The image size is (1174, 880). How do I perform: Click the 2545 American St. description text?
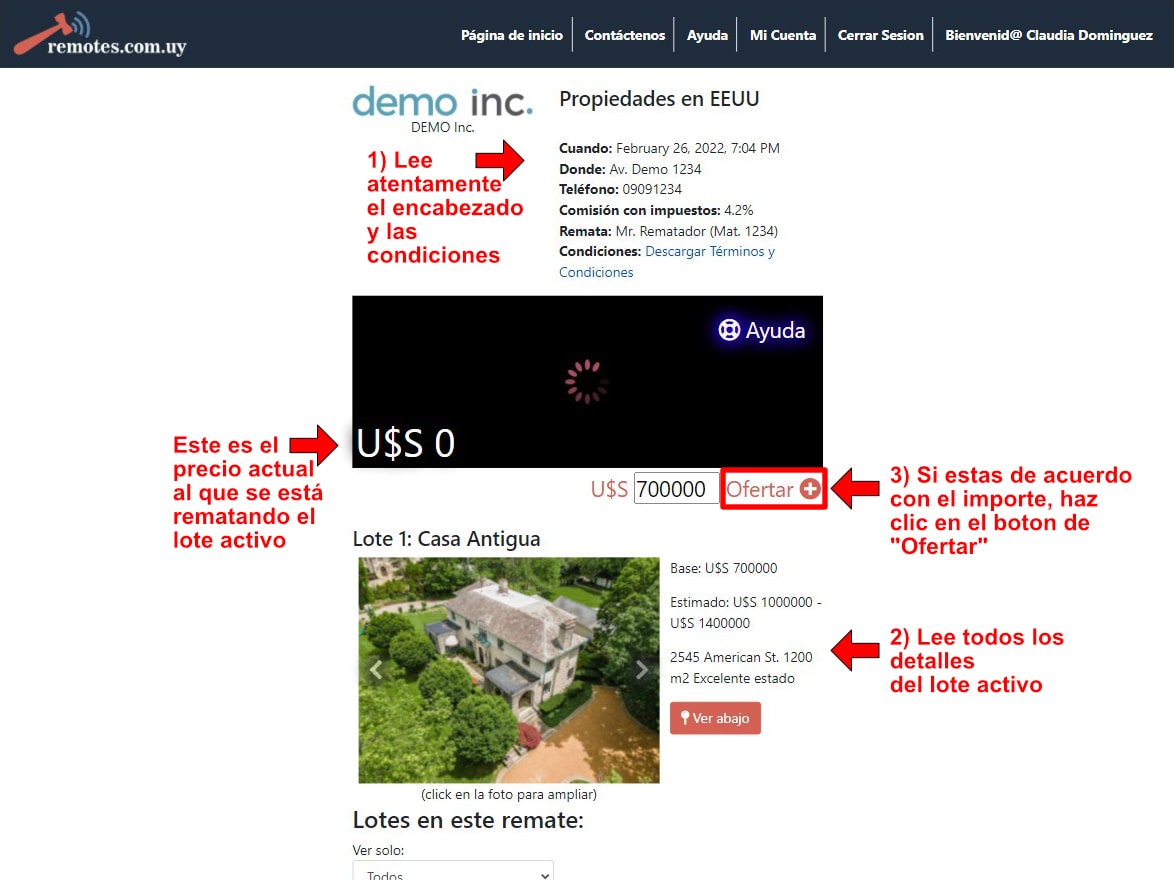740,667
